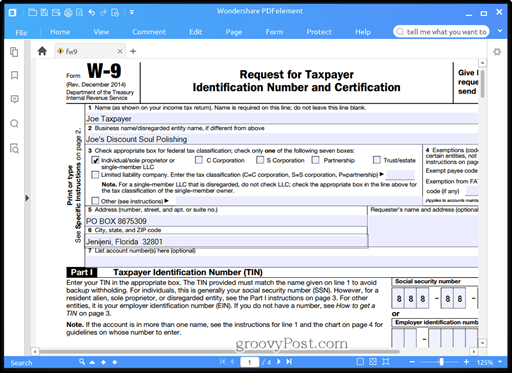The image size is (512, 373).
Task: Open the comments panel in the sidebar
Action: (14, 99)
